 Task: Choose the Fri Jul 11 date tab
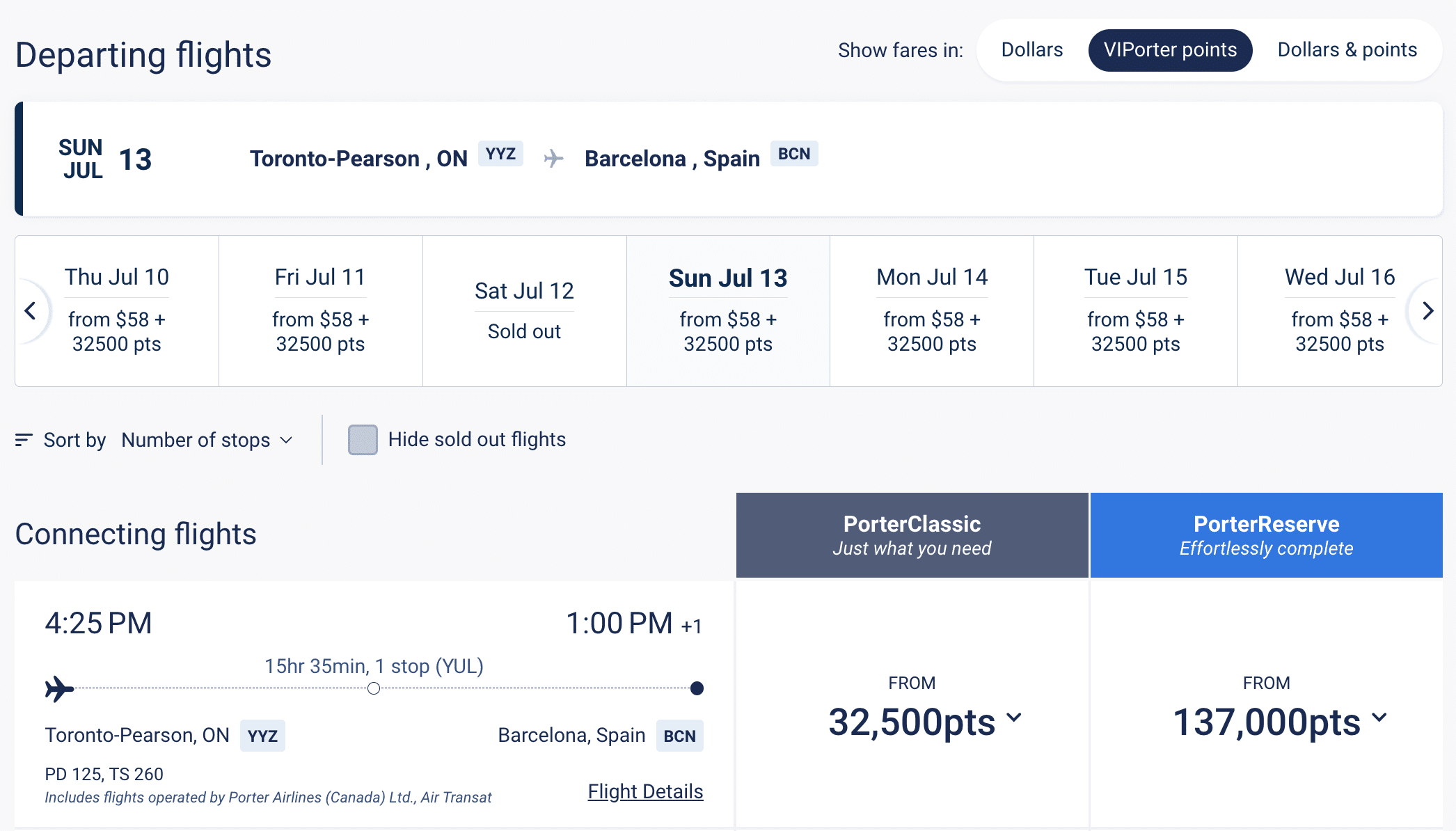pyautogui.click(x=320, y=310)
